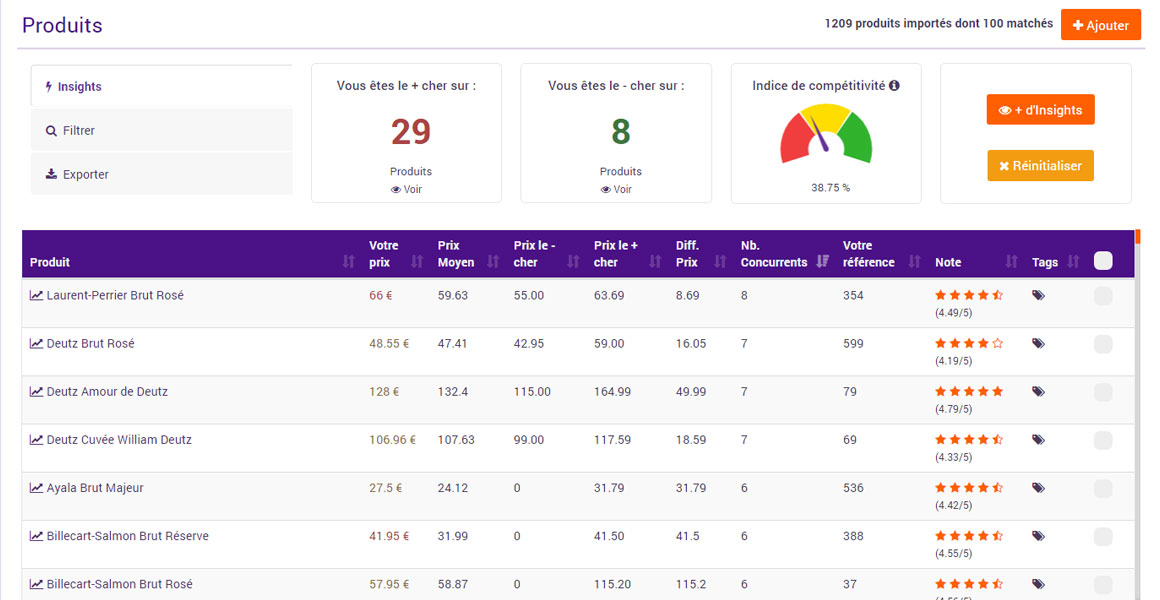The width and height of the screenshot is (1160, 600).
Task: Click the 164.99 highest price for Deutz Amour de Deutz
Action: [613, 391]
